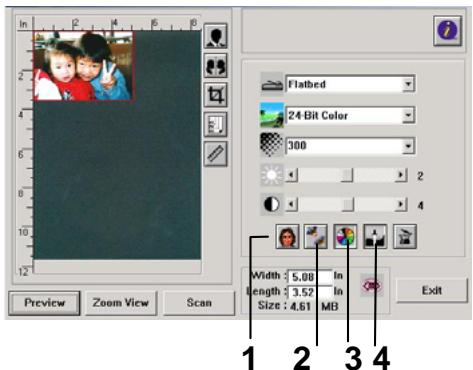Select the Auto-crop preview icon
Screen dimensions: 473x370
(215, 95)
